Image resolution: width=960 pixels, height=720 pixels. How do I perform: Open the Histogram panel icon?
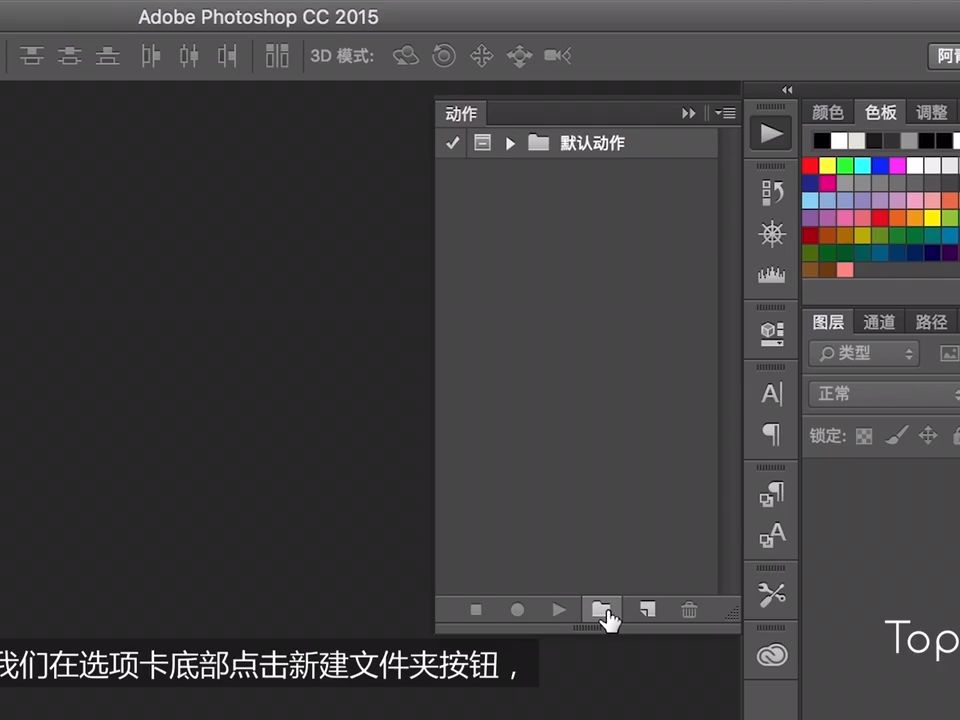(x=771, y=274)
